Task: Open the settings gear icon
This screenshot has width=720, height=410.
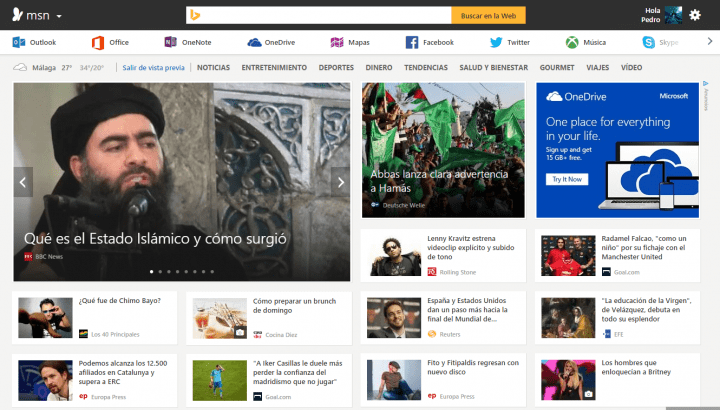Action: (695, 15)
